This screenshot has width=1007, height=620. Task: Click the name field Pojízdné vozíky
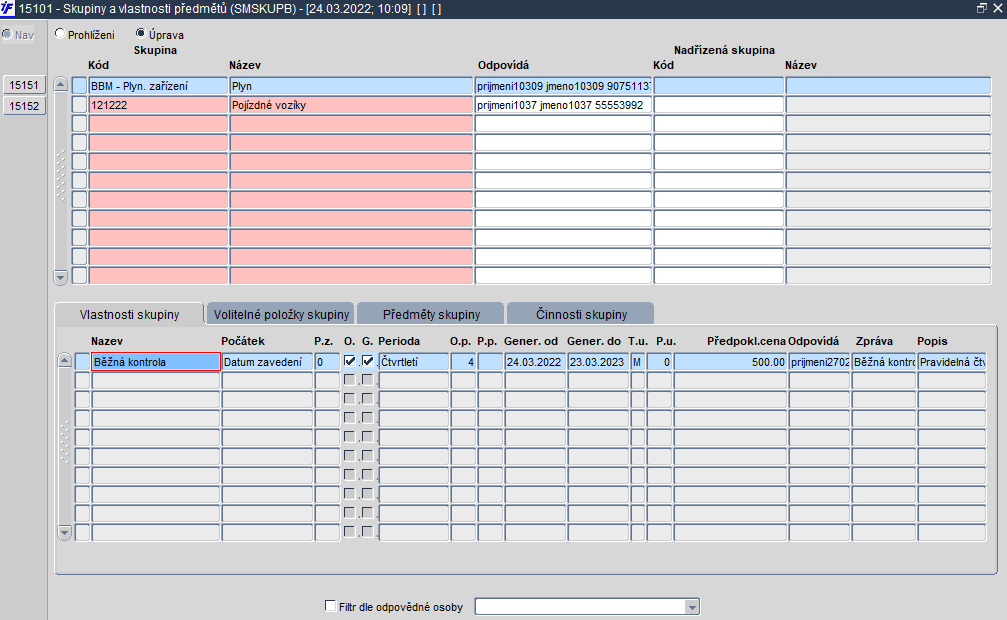click(351, 105)
